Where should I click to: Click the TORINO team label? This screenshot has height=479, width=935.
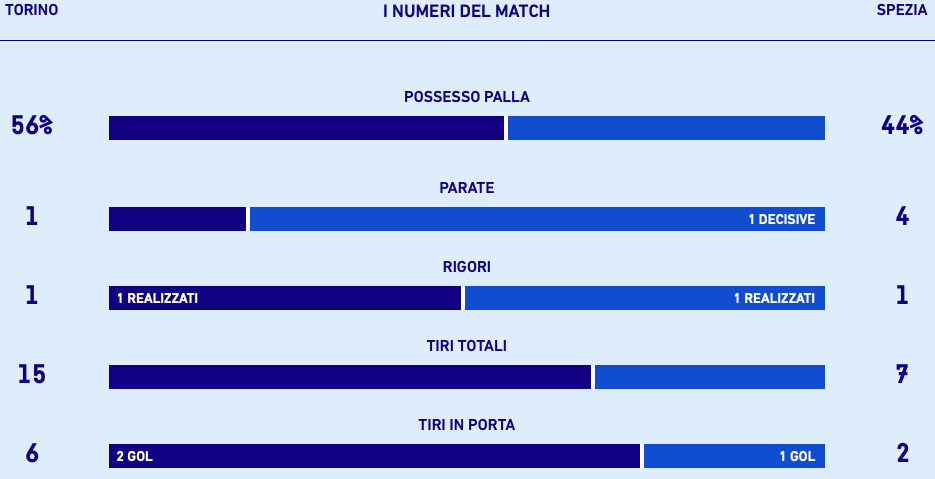(32, 10)
